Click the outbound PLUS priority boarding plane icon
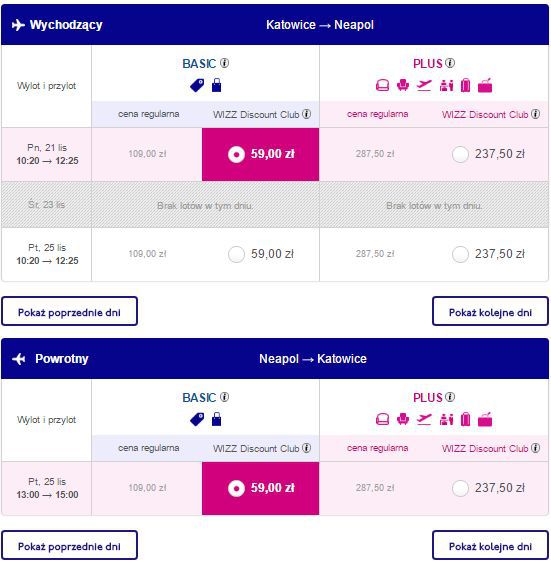Image resolution: width=551 pixels, height=562 pixels. [424, 85]
